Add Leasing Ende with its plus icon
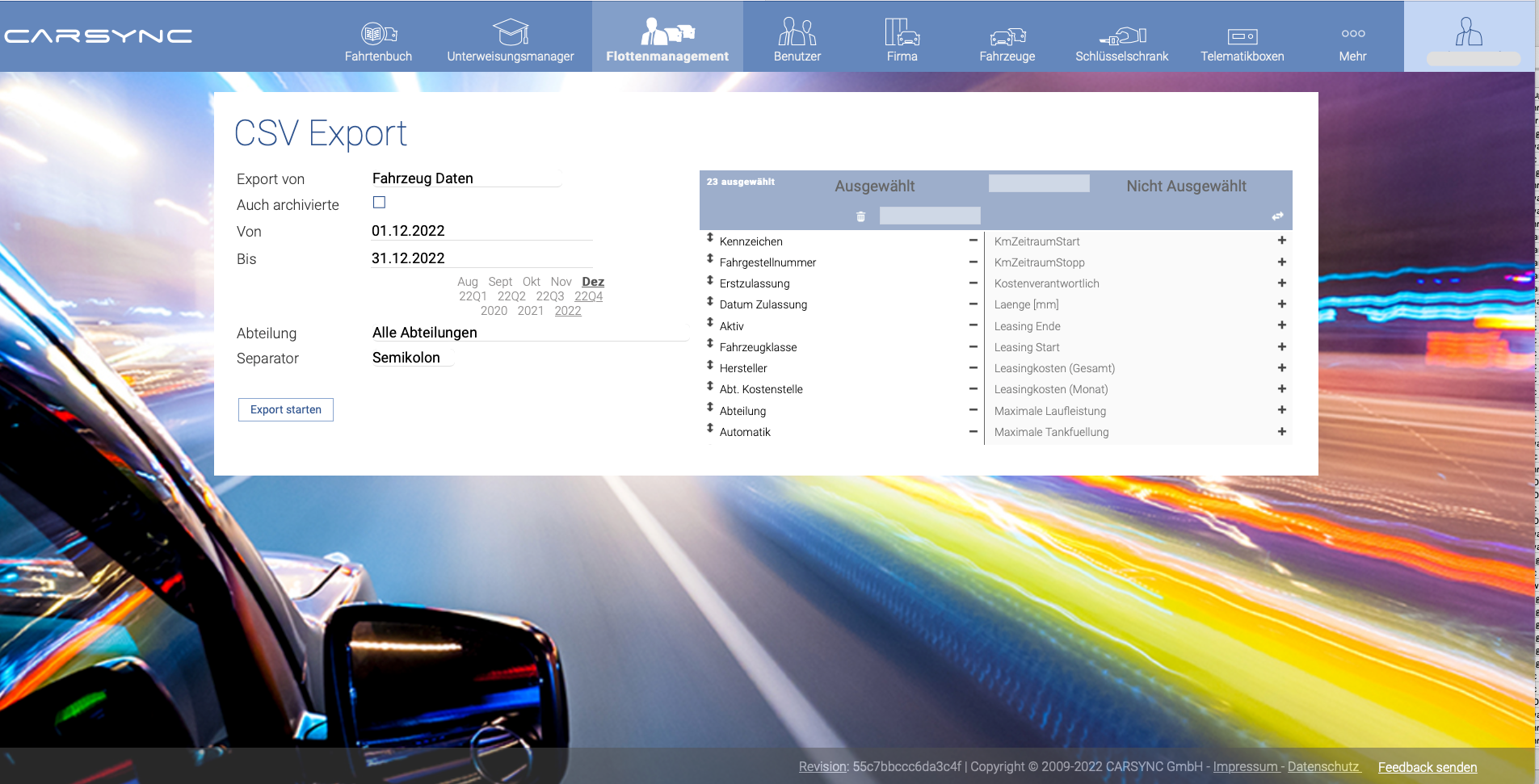 point(1282,325)
